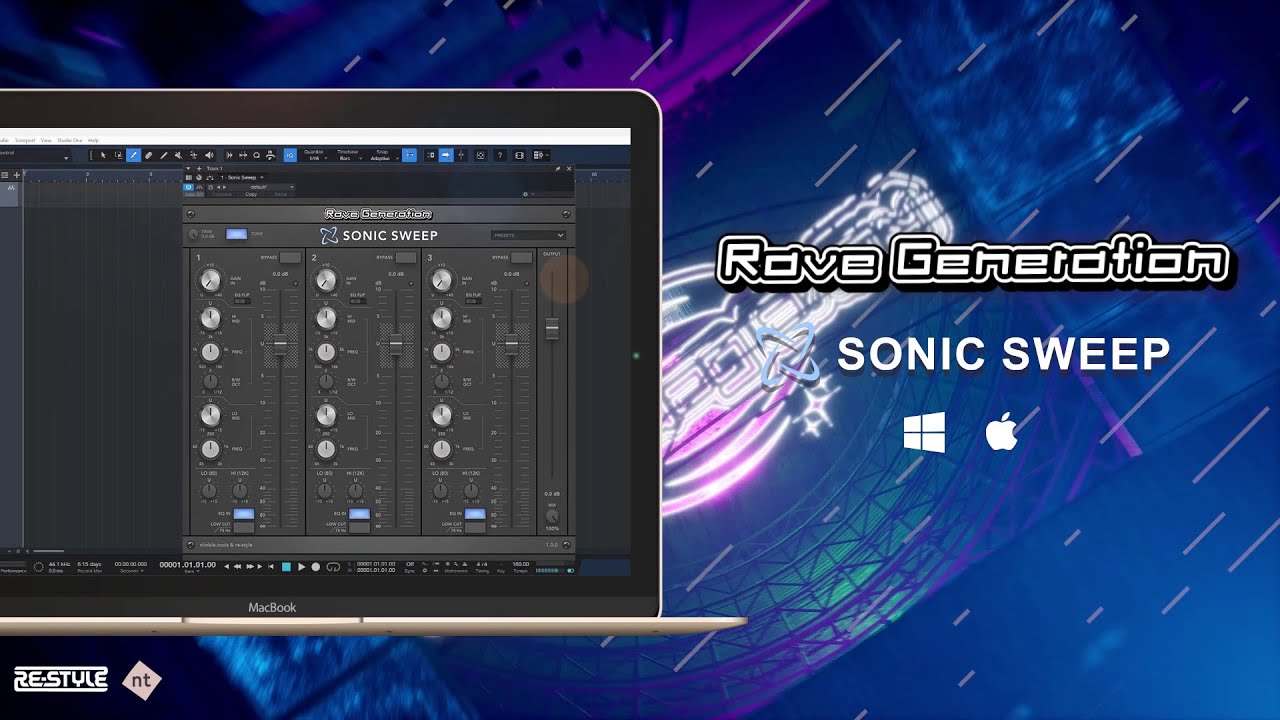Viewport: 1280px width, 720px height.
Task: Select the Paint pencil tool
Action: (133, 155)
